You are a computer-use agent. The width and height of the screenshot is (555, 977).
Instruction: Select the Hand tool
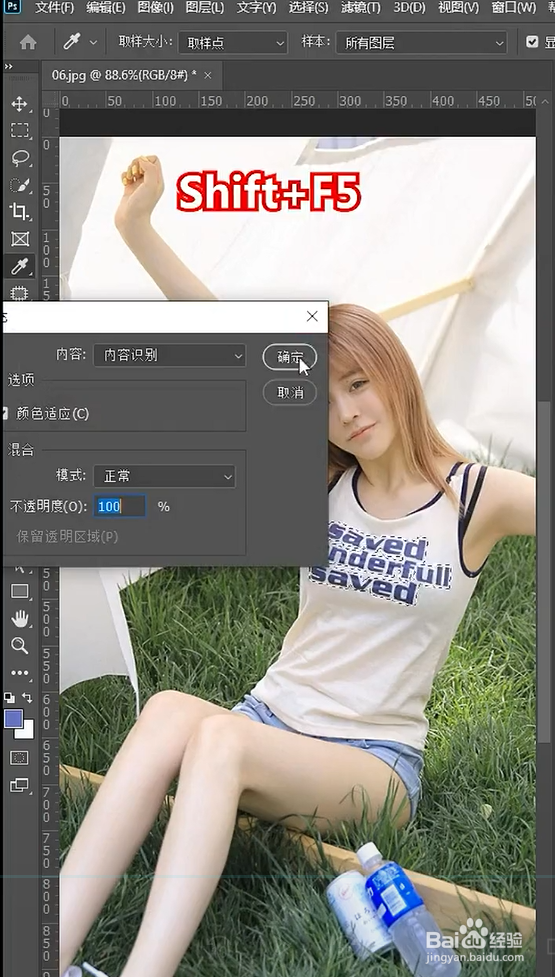19,618
